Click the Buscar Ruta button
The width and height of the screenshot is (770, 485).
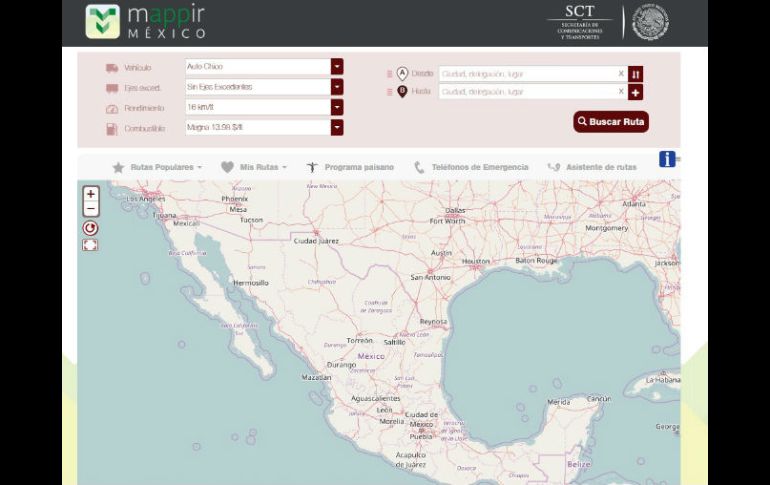[611, 122]
